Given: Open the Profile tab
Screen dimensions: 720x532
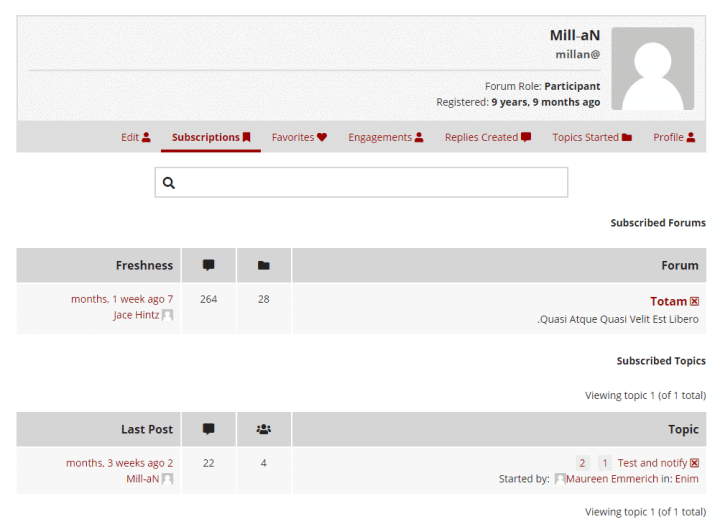Looking at the screenshot, I should coord(674,137).
